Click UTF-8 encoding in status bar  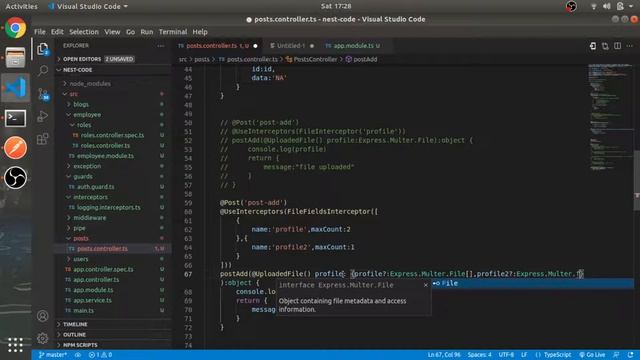point(506,355)
